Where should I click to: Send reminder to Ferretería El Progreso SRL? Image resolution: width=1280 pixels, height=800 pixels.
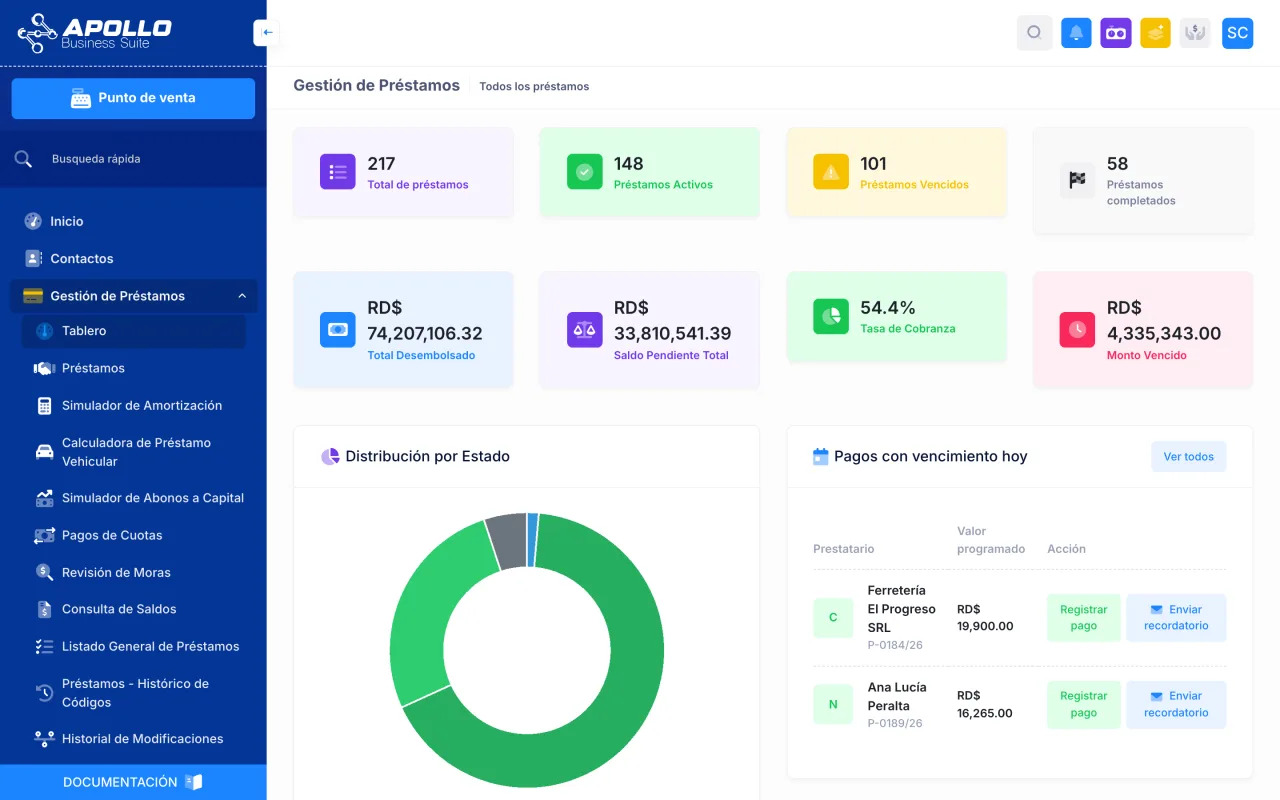pyautogui.click(x=1176, y=618)
